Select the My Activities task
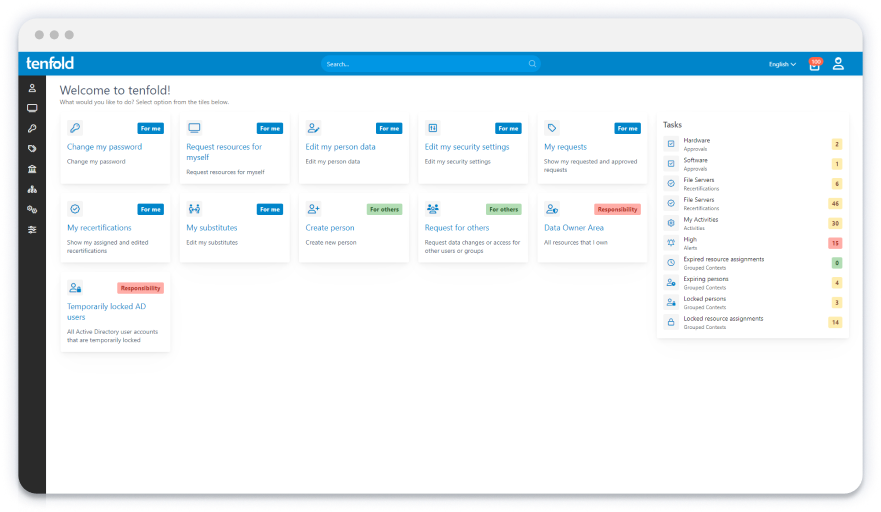The image size is (881, 512). pyautogui.click(x=753, y=224)
